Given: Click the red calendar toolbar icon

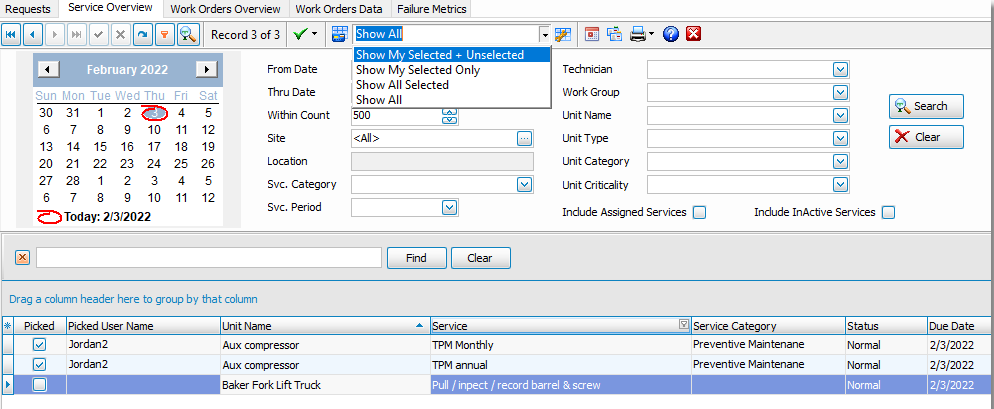Looking at the screenshot, I should coord(592,34).
